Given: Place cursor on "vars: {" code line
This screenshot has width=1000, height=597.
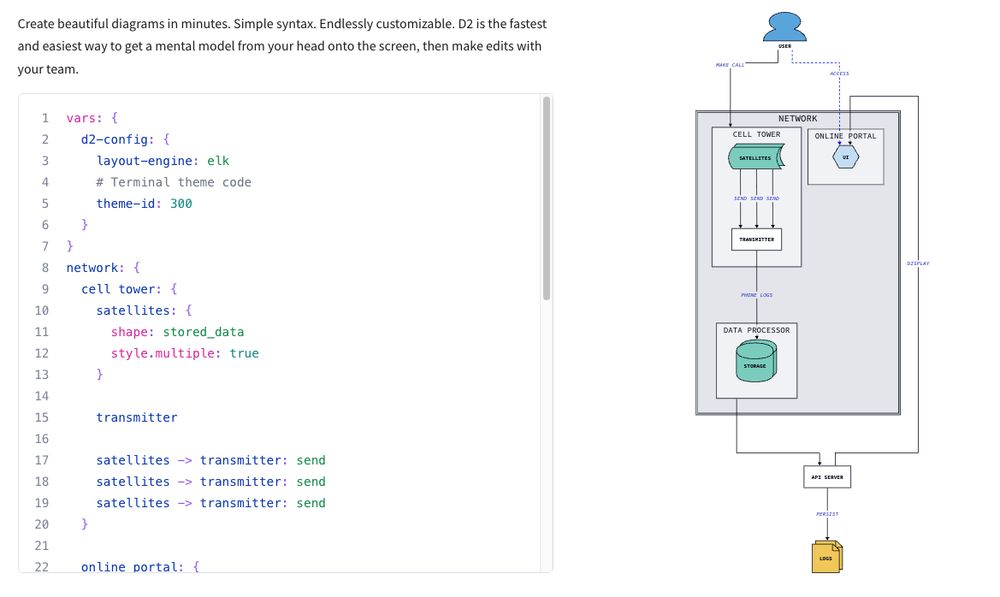Looking at the screenshot, I should [92, 118].
